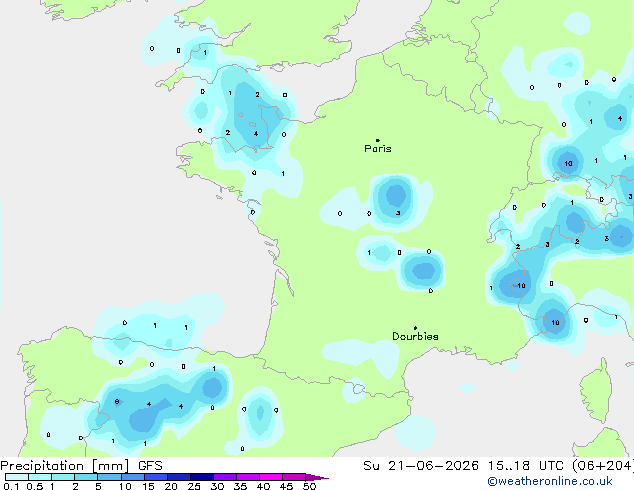Click the forecast date 'Su 21-06-2026' text

(x=421, y=466)
